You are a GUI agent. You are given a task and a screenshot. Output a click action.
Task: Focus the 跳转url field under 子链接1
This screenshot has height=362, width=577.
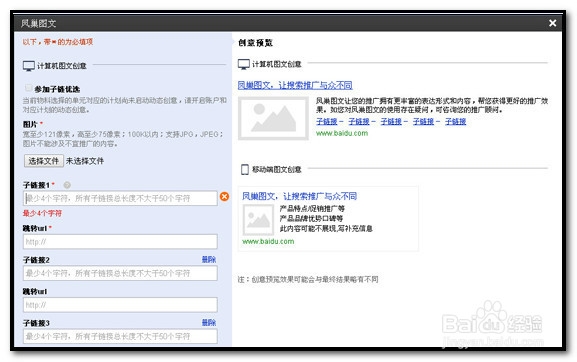120,242
